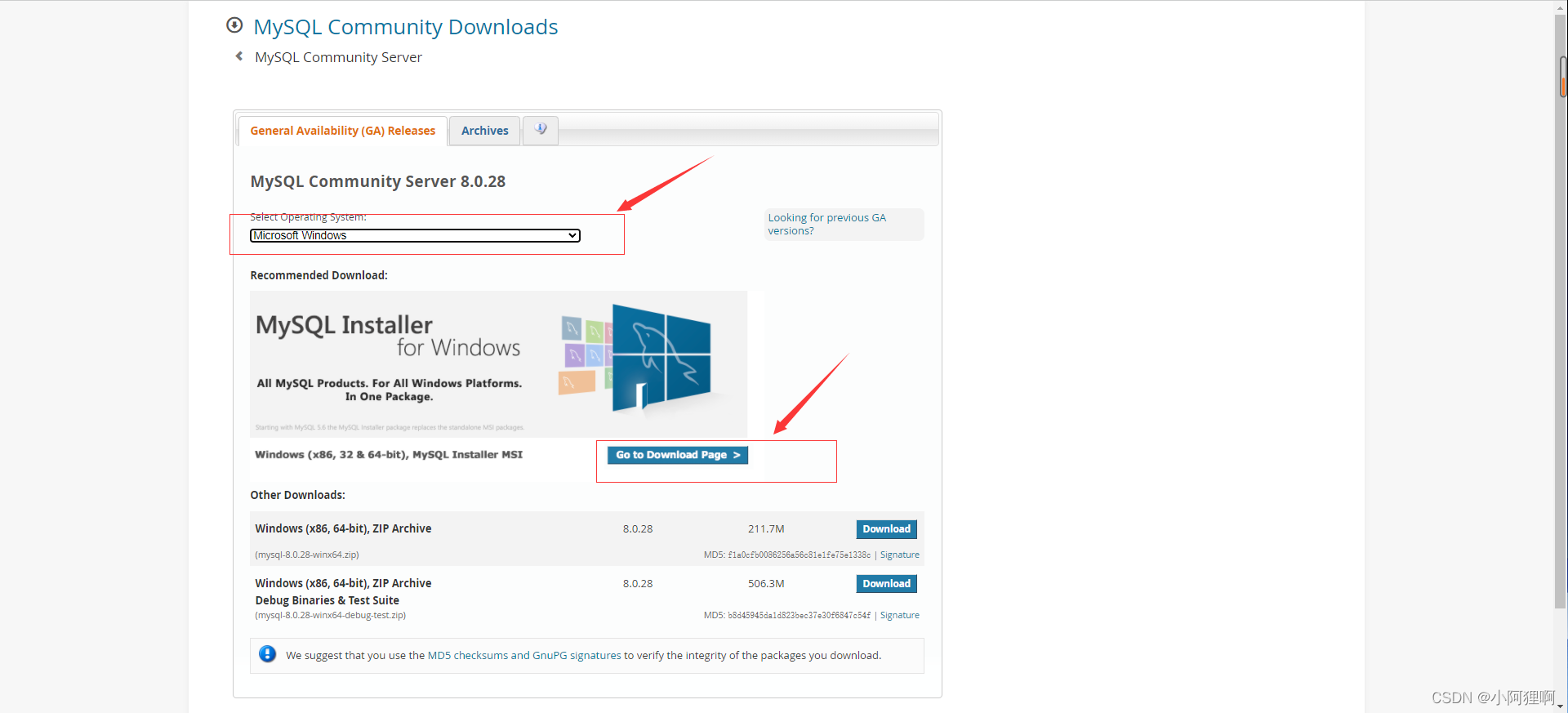Open Signature link for winx64-debug-test.zip

pos(899,615)
